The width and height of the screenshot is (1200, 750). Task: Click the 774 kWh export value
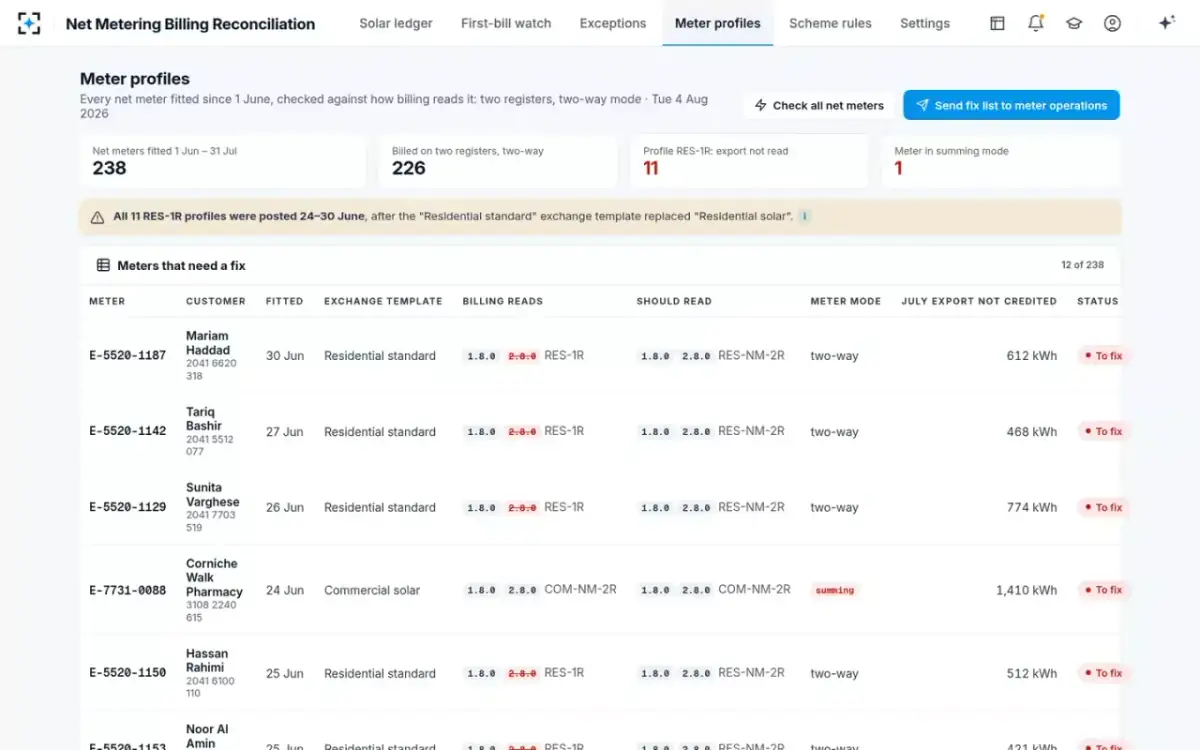(1032, 508)
